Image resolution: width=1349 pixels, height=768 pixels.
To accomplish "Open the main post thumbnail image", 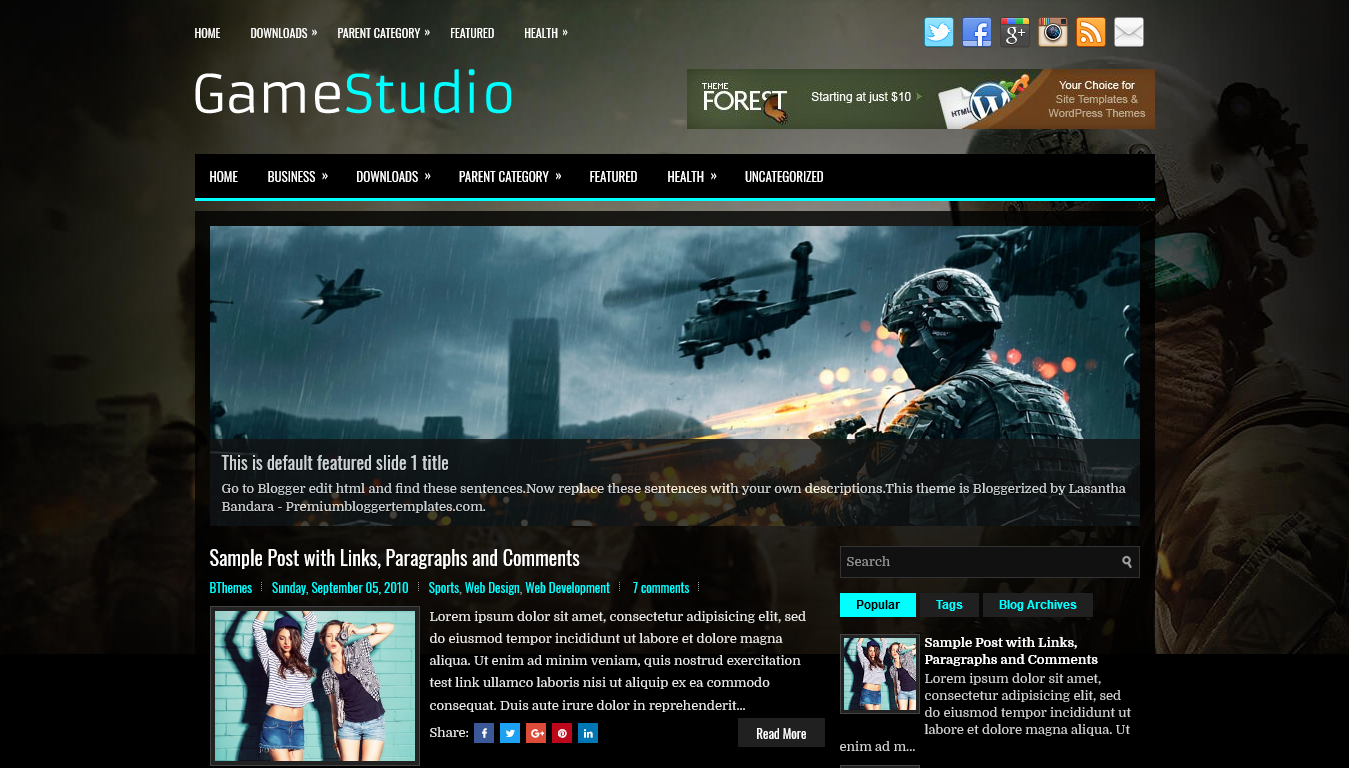I will click(315, 686).
